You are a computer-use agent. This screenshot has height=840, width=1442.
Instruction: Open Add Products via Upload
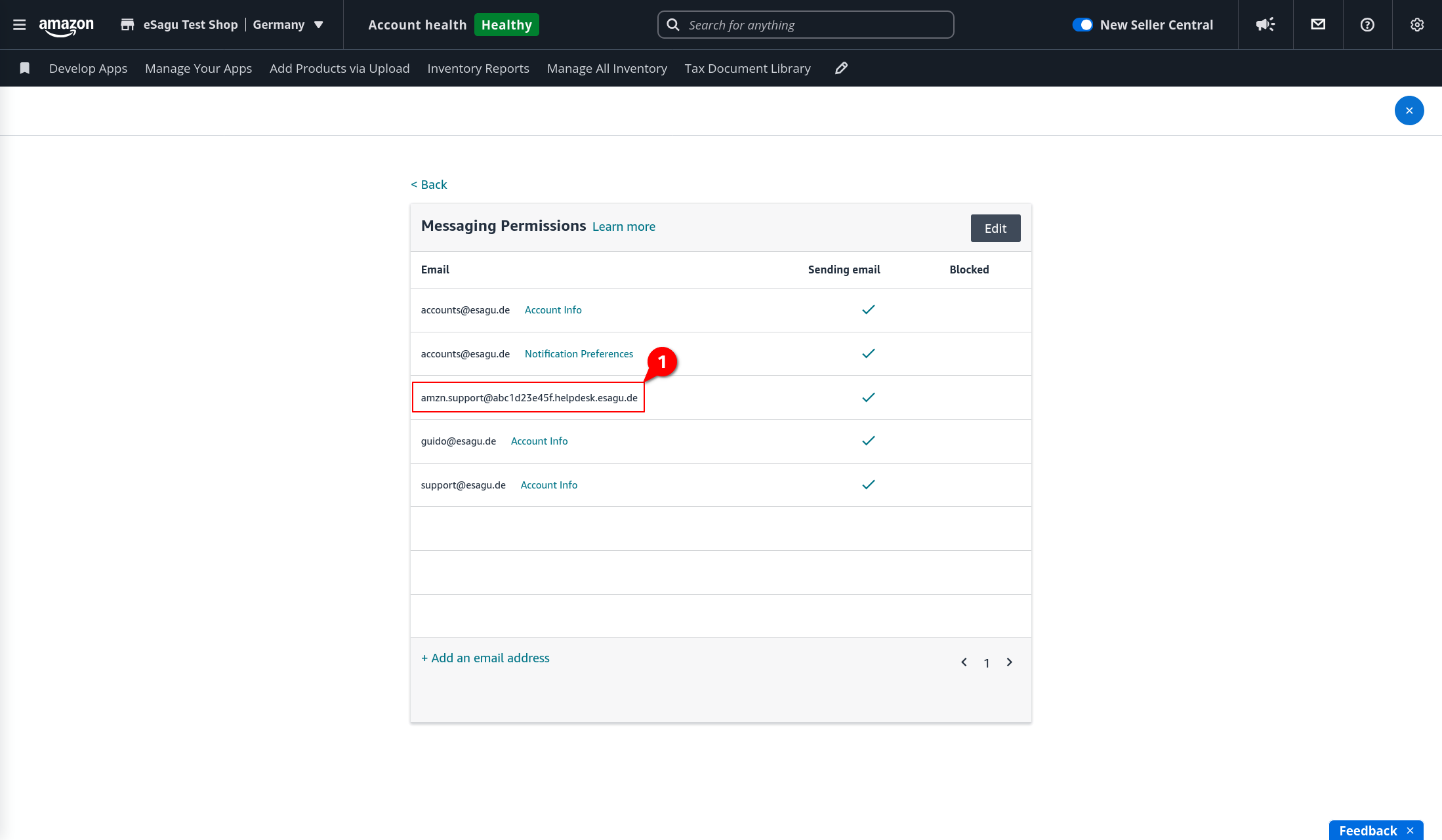tap(339, 68)
